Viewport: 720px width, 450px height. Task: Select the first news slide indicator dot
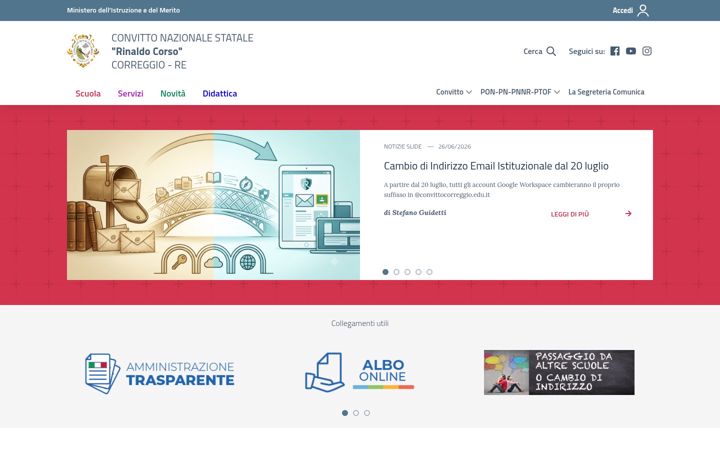385,272
